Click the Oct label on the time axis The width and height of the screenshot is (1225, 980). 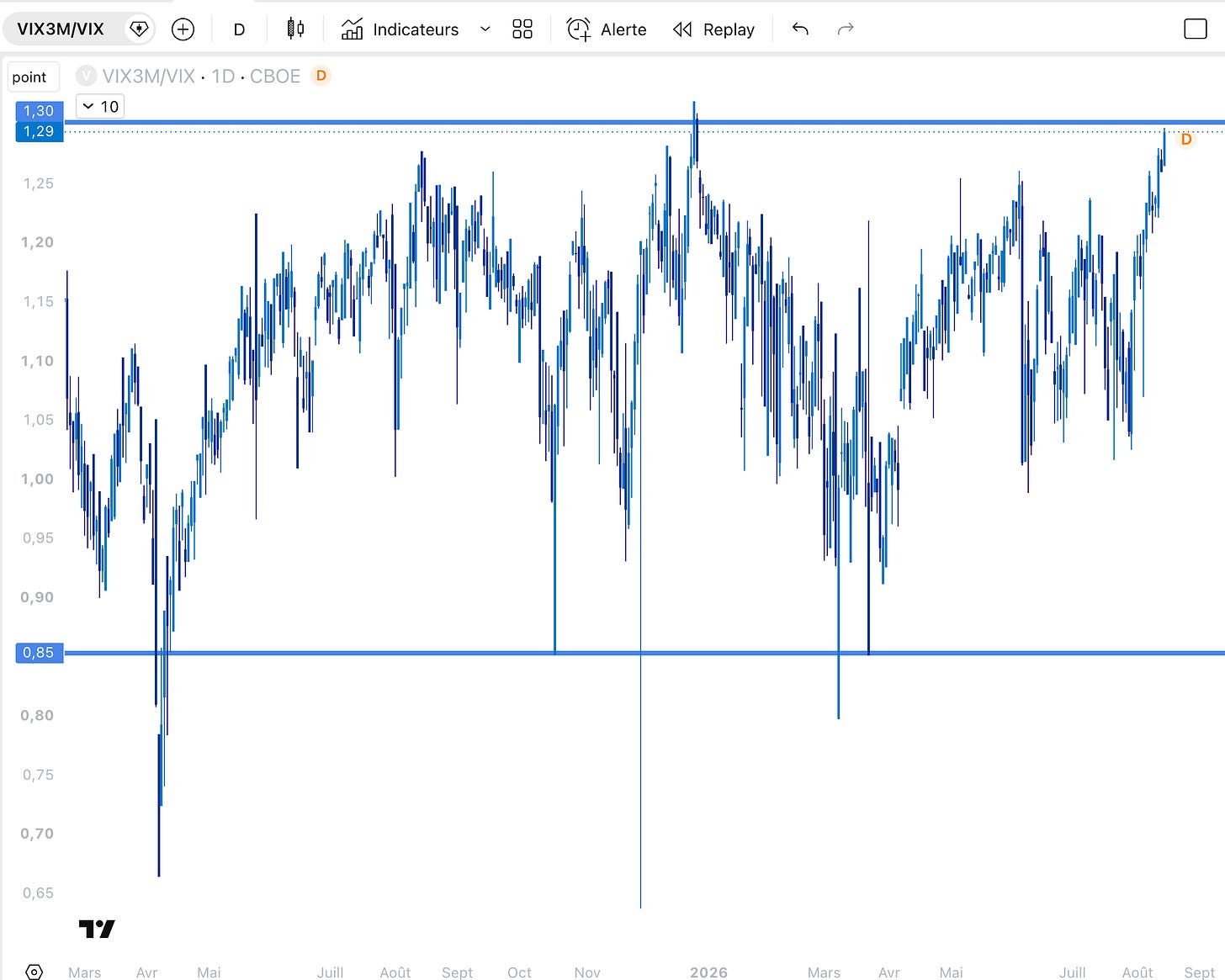pos(519,972)
